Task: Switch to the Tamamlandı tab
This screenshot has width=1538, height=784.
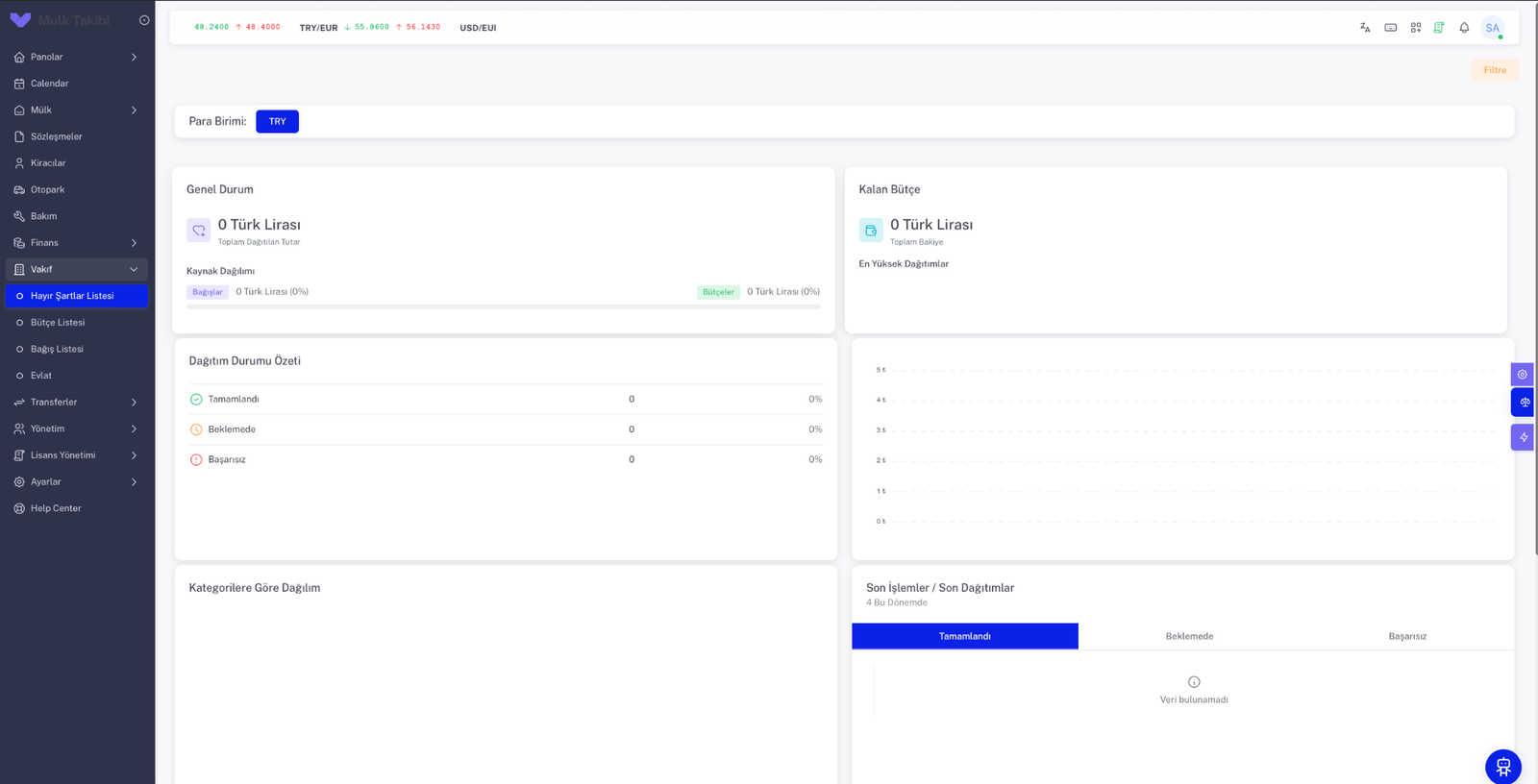Action: pos(965,636)
